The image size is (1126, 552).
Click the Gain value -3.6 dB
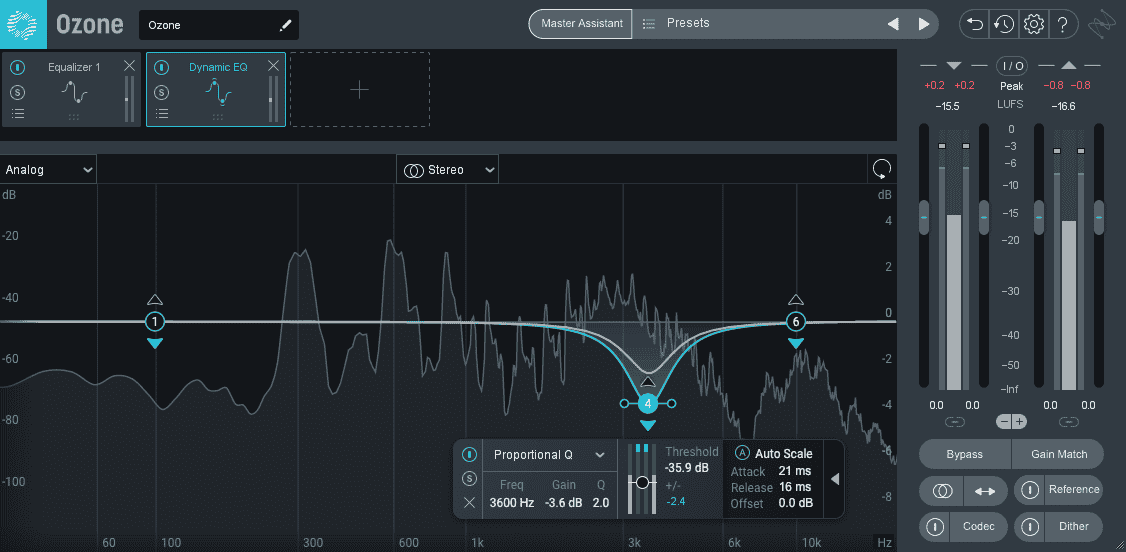click(x=564, y=503)
